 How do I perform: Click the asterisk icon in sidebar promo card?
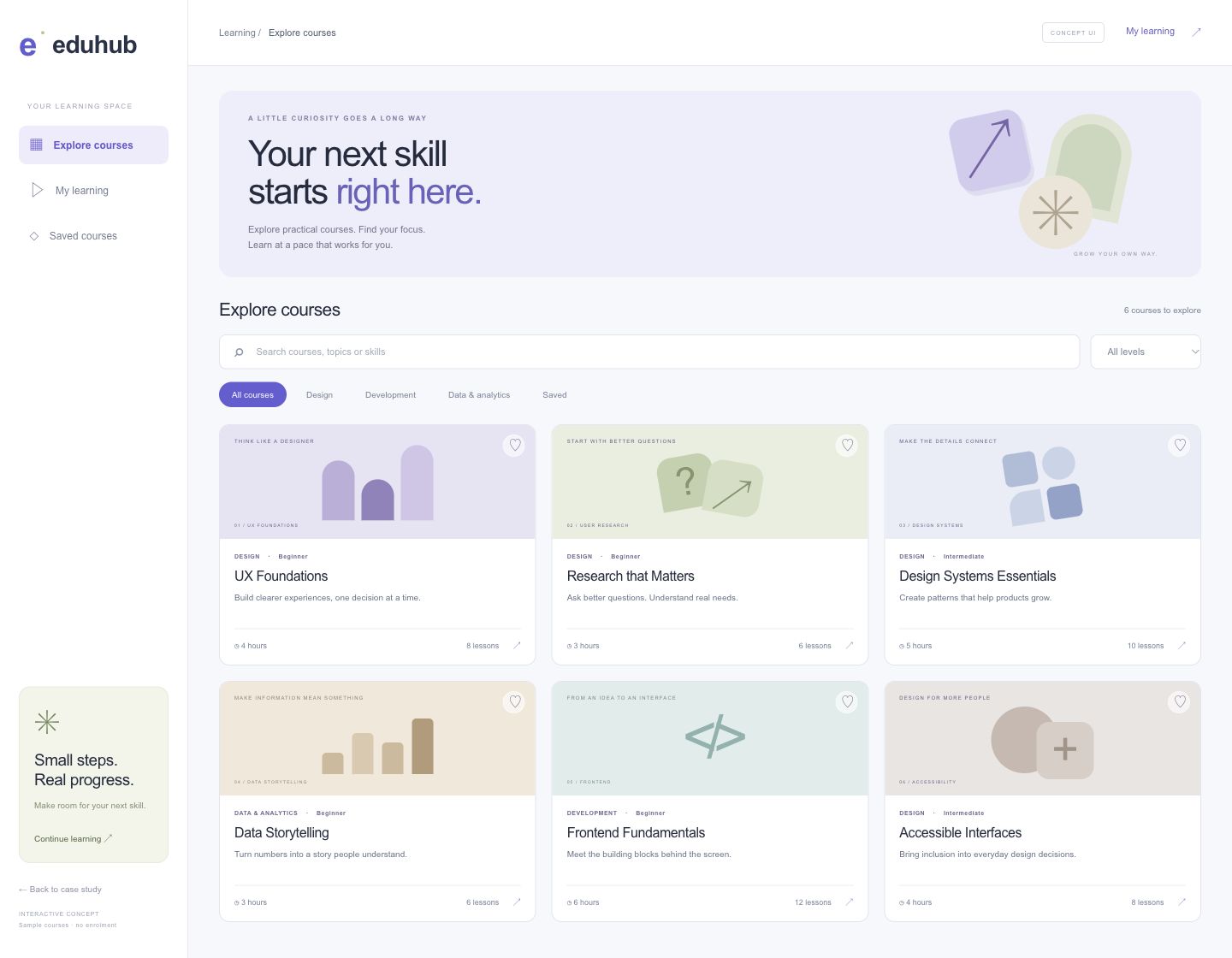coord(47,723)
